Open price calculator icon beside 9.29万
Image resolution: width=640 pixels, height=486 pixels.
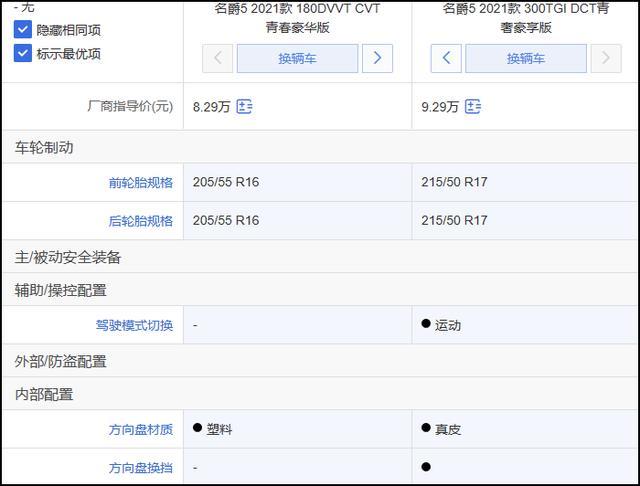click(x=473, y=107)
